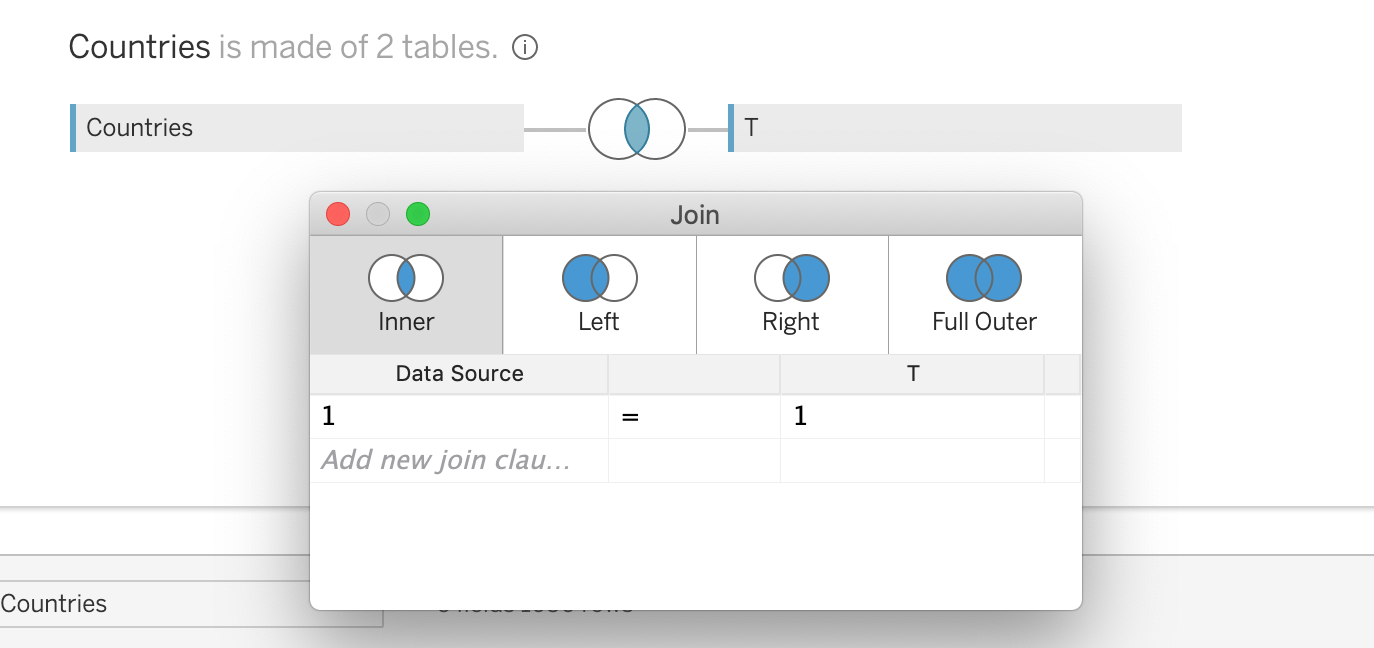Open the Data Source join field value 1
The height and width of the screenshot is (648, 1374).
(458, 417)
